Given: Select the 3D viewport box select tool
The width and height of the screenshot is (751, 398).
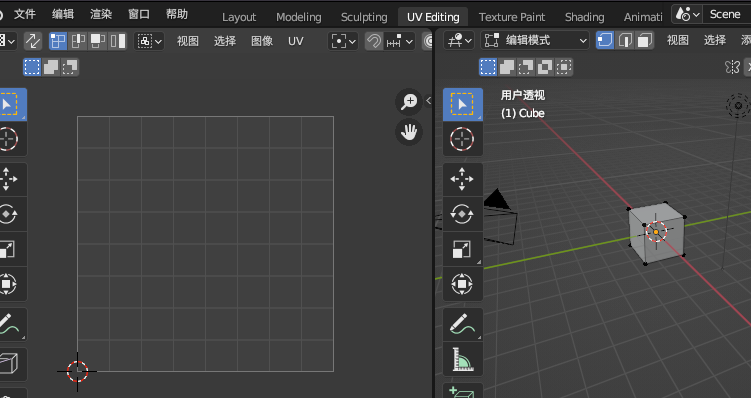Looking at the screenshot, I should [x=463, y=104].
